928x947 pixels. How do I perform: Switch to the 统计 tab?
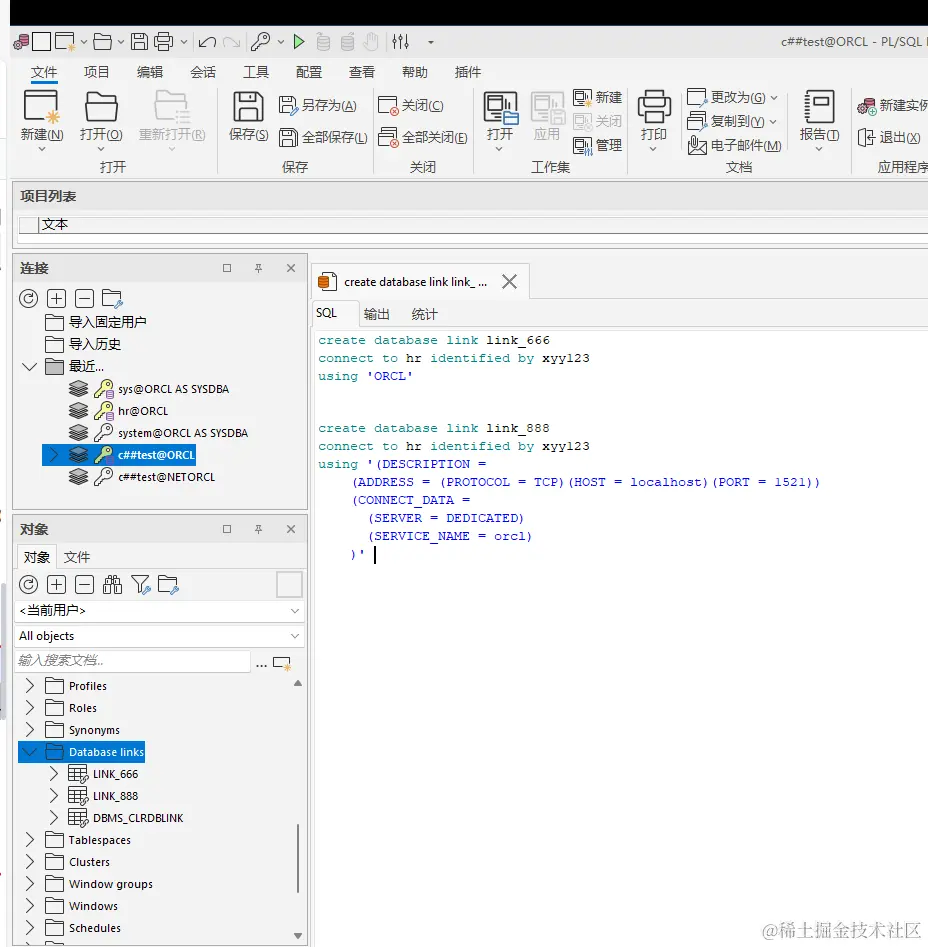coord(424,314)
